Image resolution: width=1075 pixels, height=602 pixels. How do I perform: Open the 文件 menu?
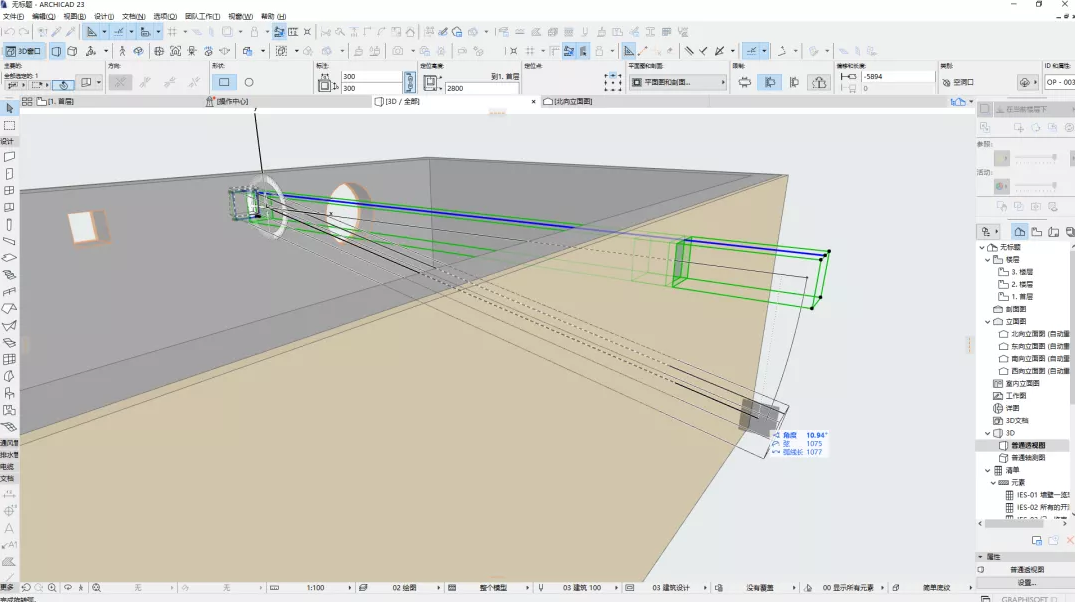tap(13, 17)
